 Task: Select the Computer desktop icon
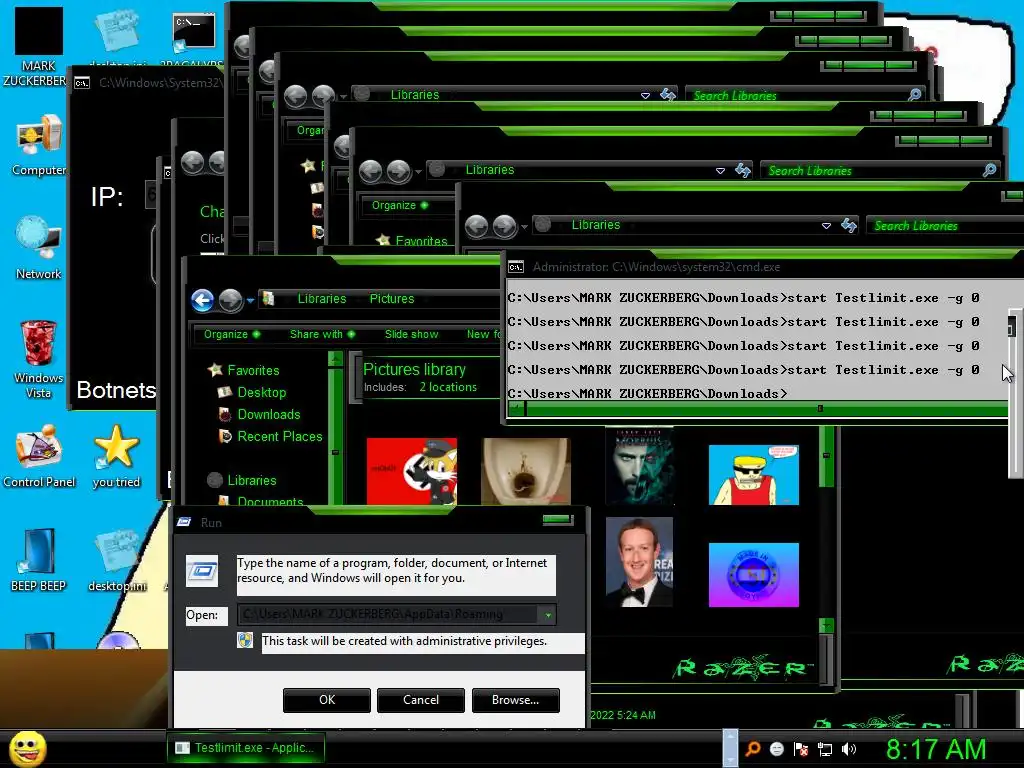[39, 145]
